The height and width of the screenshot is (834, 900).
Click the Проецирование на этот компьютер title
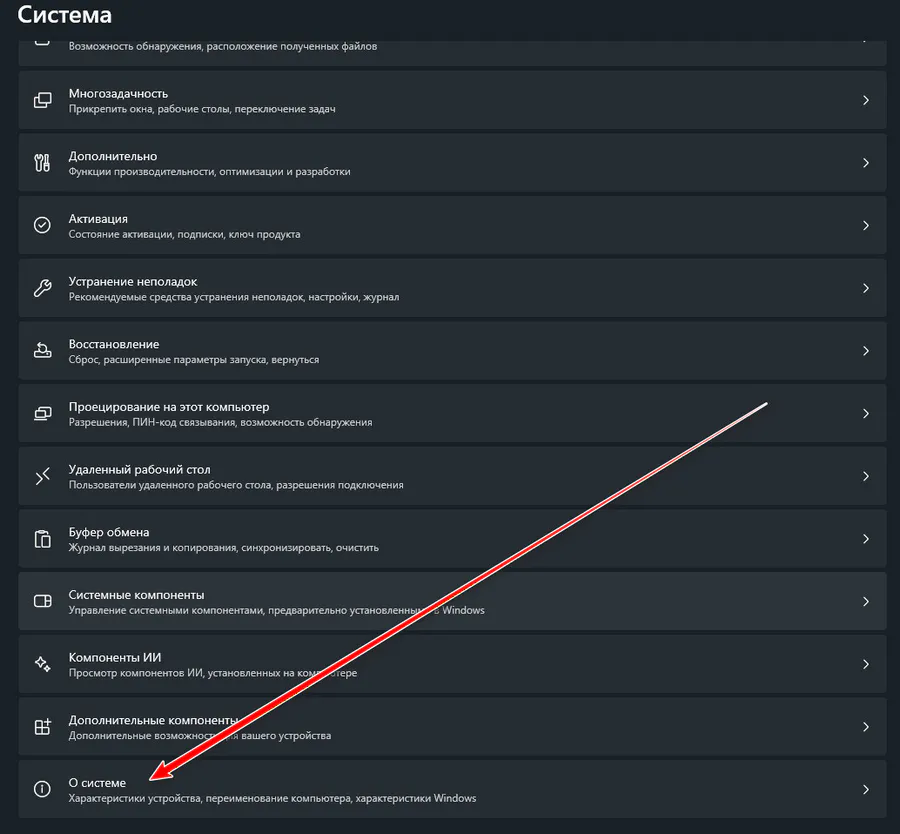tap(169, 406)
